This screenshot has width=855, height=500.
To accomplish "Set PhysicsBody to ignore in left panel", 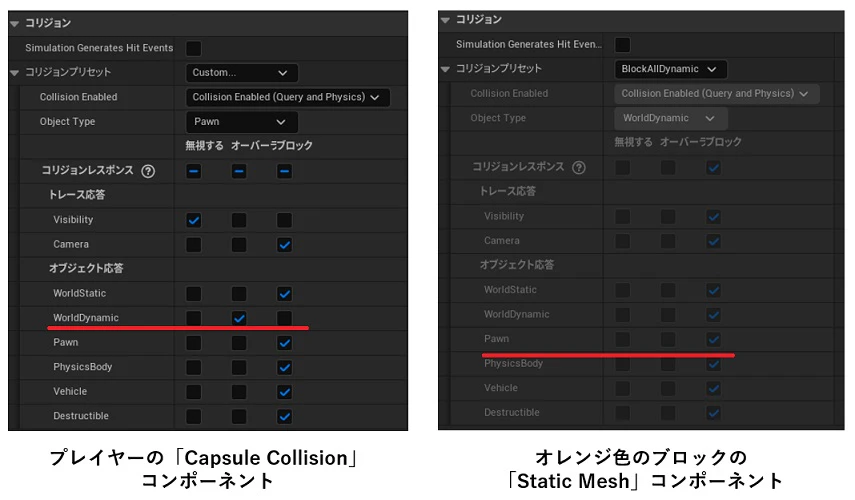I will [194, 368].
